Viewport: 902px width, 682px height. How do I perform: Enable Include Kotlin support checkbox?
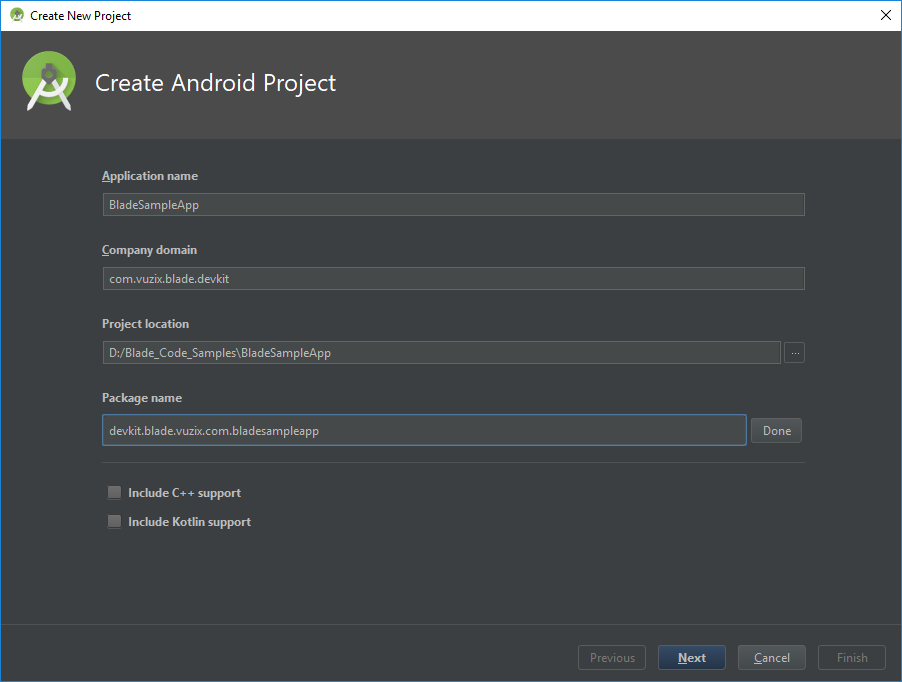click(x=114, y=521)
